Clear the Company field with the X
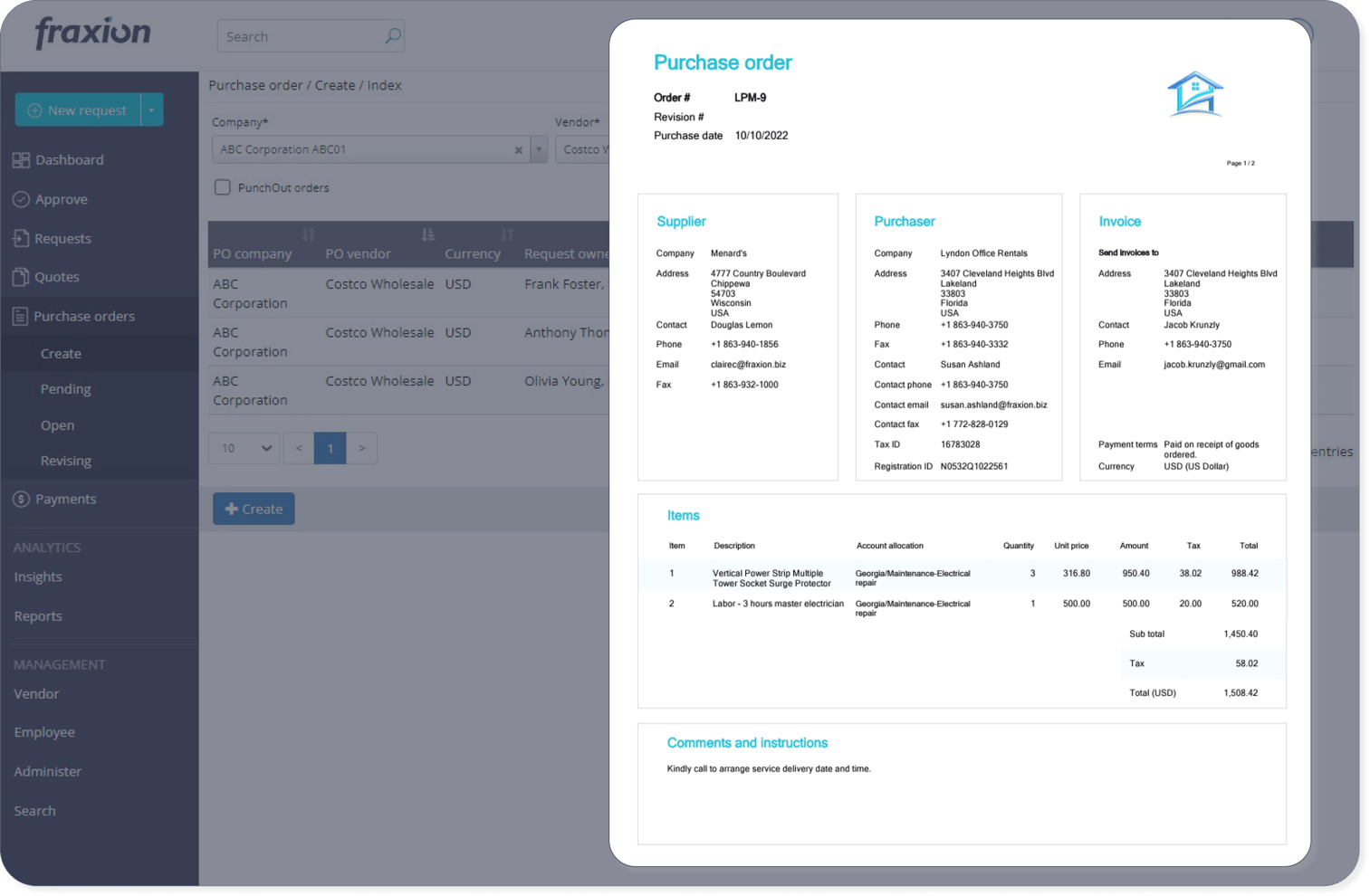The image size is (1370, 896). (518, 149)
